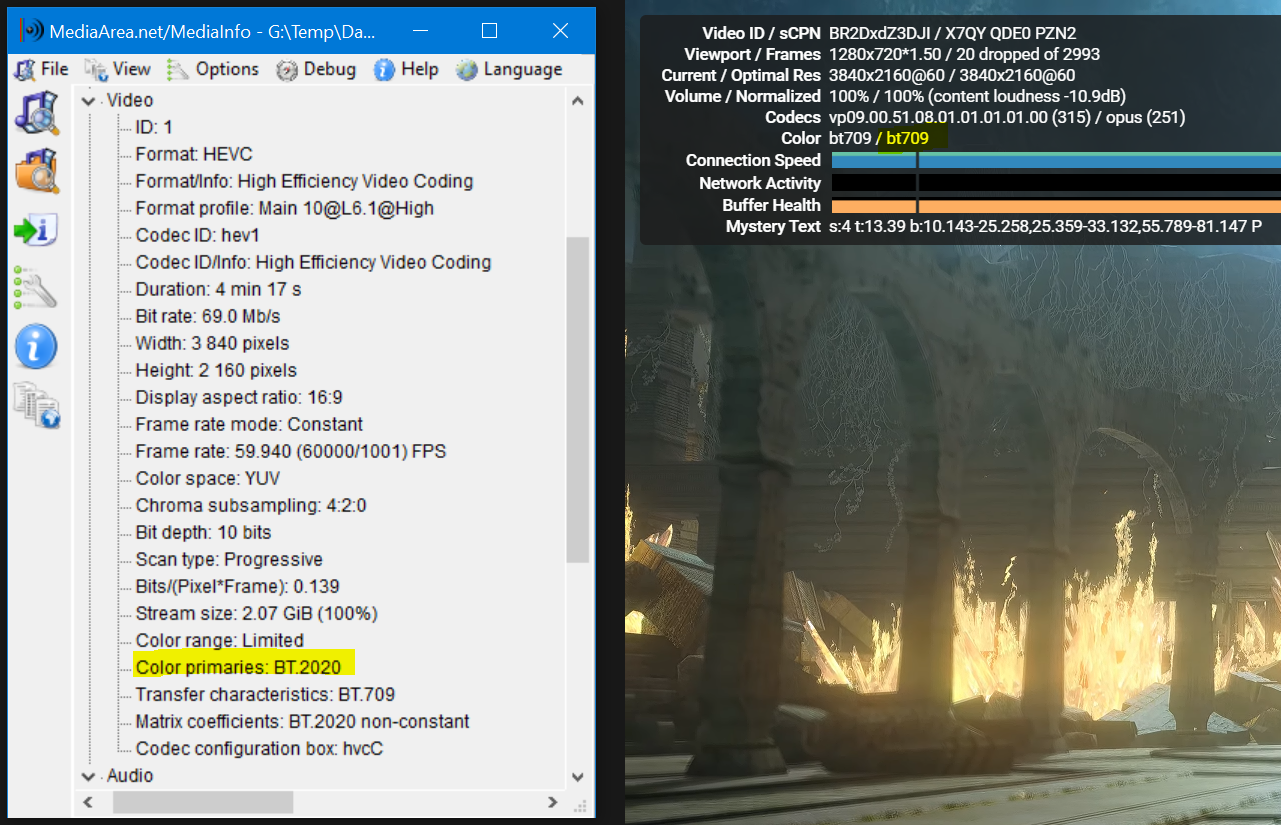Click the Video ID value 'BR2DxdZ3DJI' in stats overlay
The height and width of the screenshot is (825, 1281).
(x=880, y=33)
